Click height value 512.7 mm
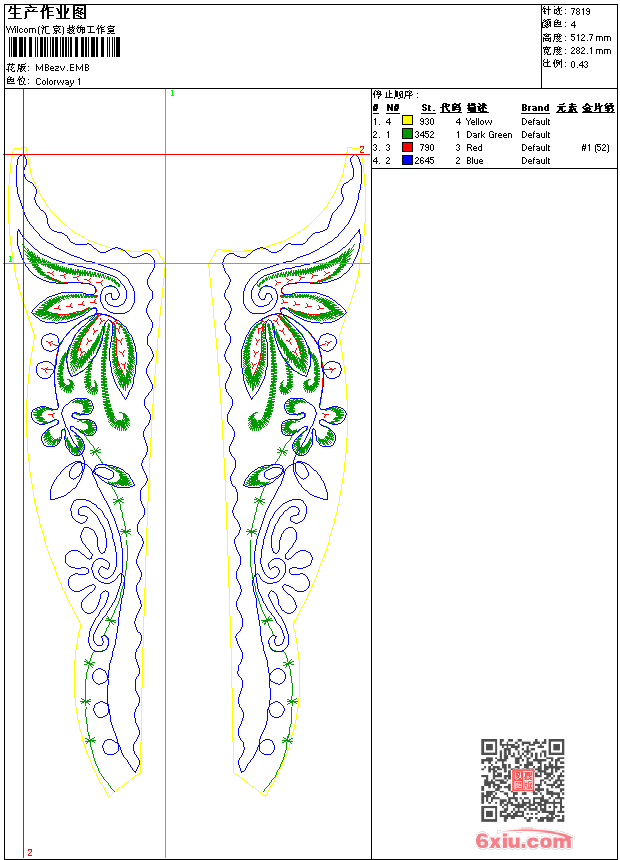 point(590,38)
